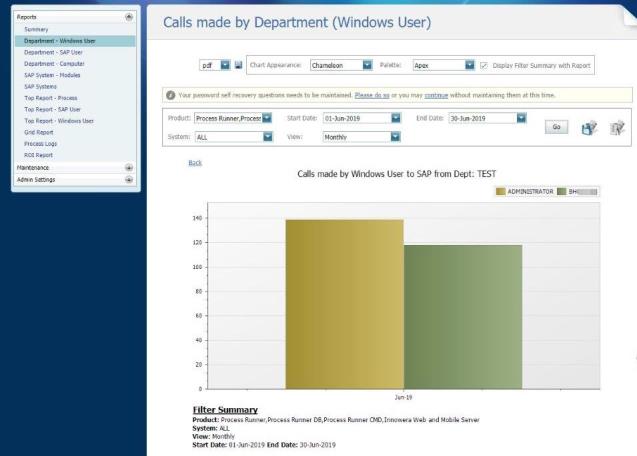Viewport: 637px width, 456px height.
Task: Click the Go button
Action: (556, 127)
